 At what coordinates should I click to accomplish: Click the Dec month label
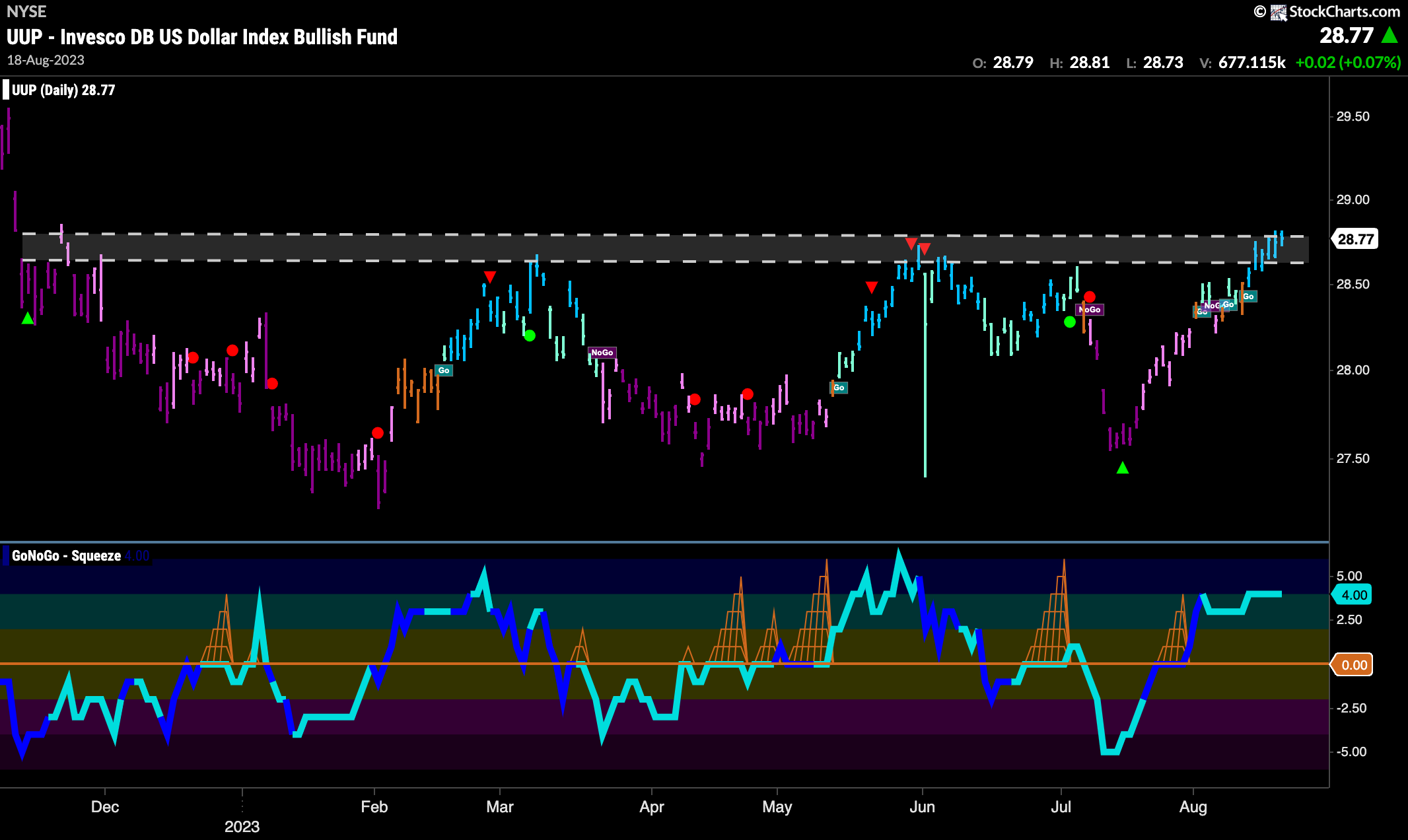click(x=105, y=807)
